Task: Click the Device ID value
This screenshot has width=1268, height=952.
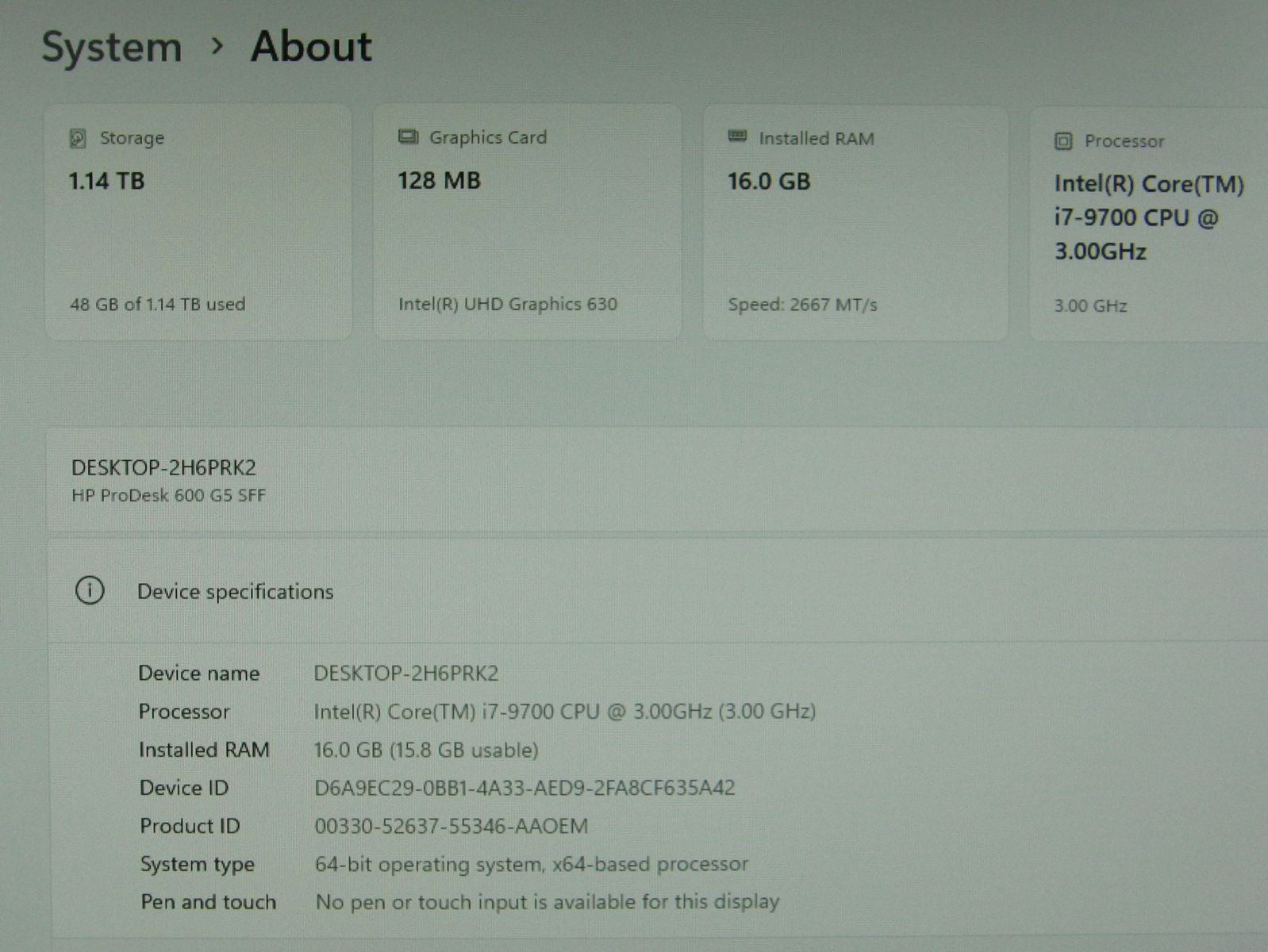Action: coord(524,788)
